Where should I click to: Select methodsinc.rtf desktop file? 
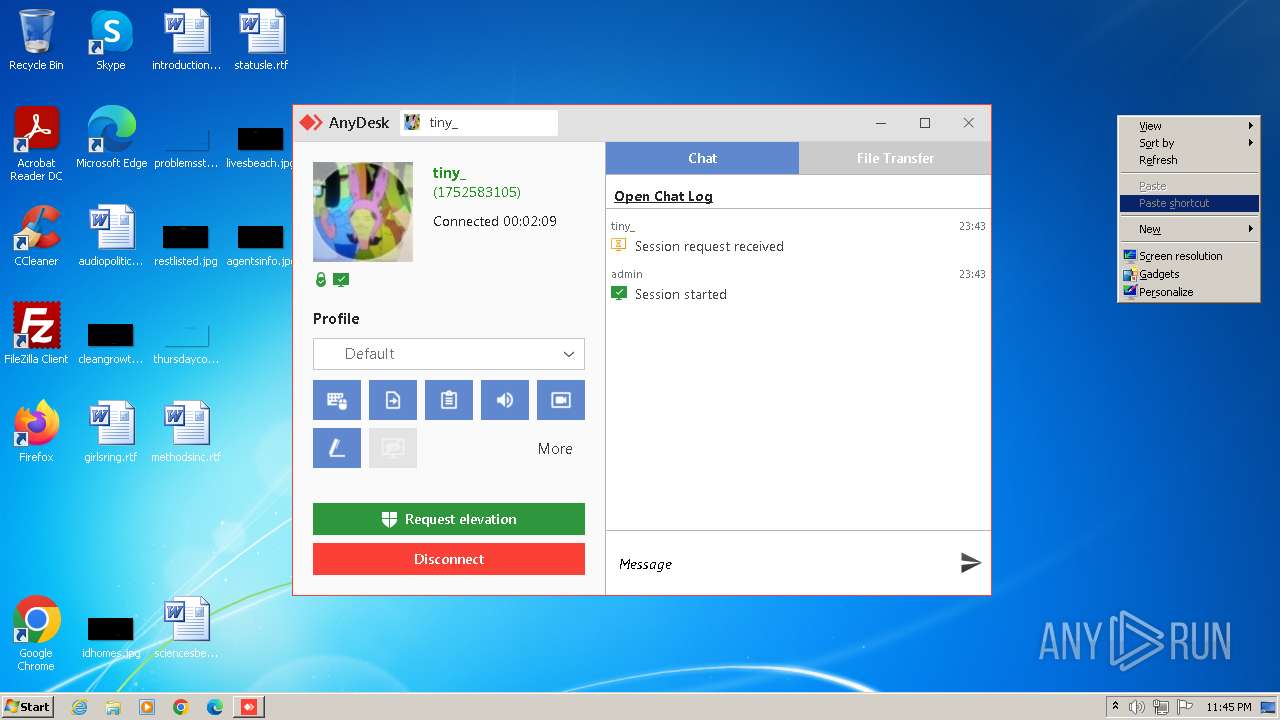(187, 432)
